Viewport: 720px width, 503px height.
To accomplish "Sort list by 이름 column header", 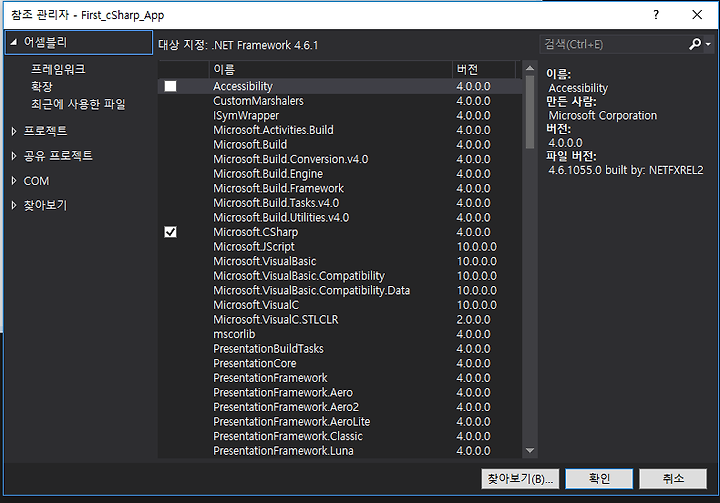I will [330, 69].
